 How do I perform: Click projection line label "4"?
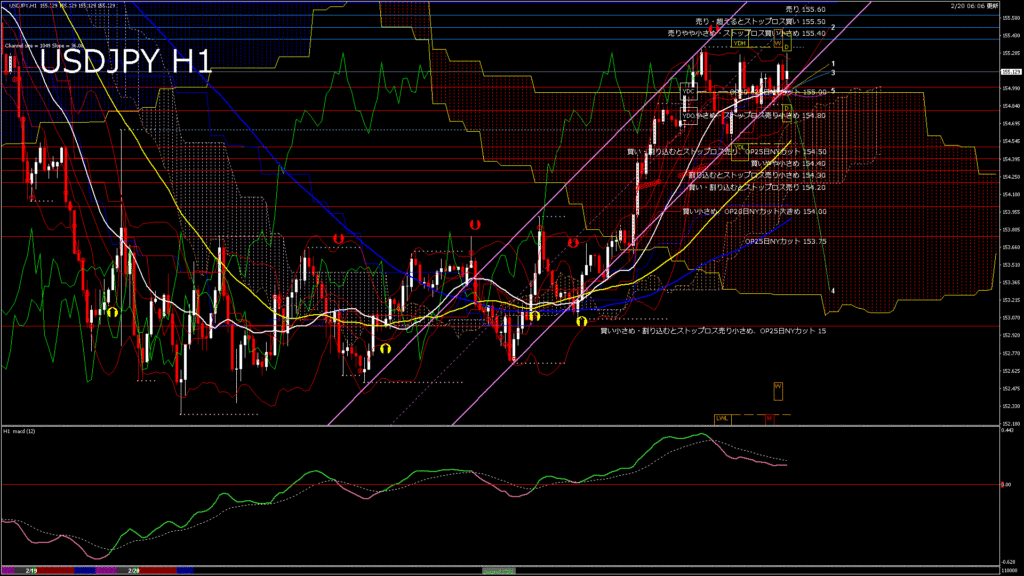833,290
